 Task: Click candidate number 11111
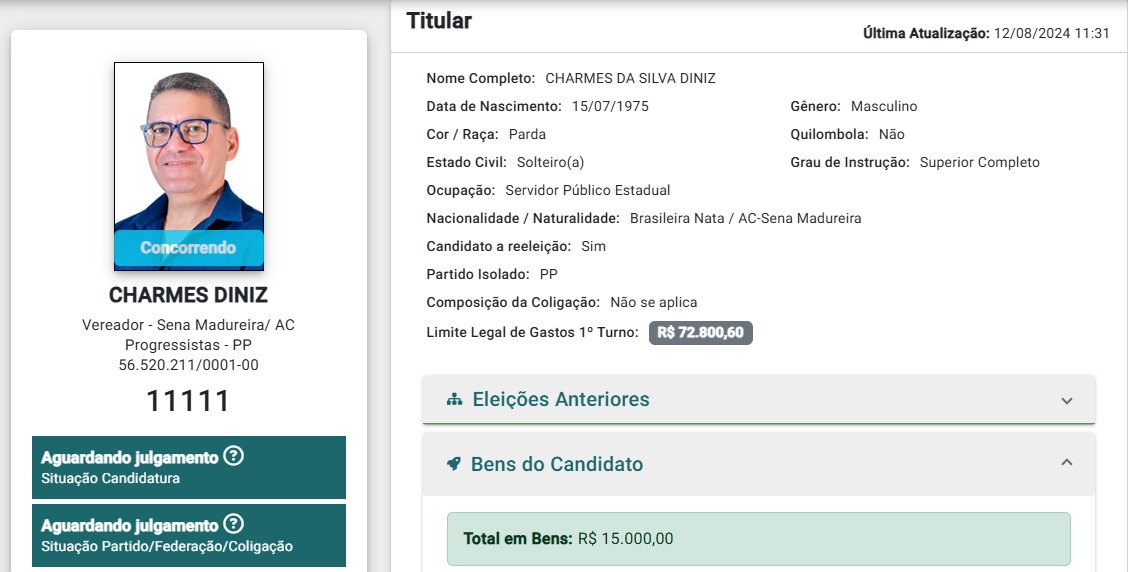pos(188,401)
